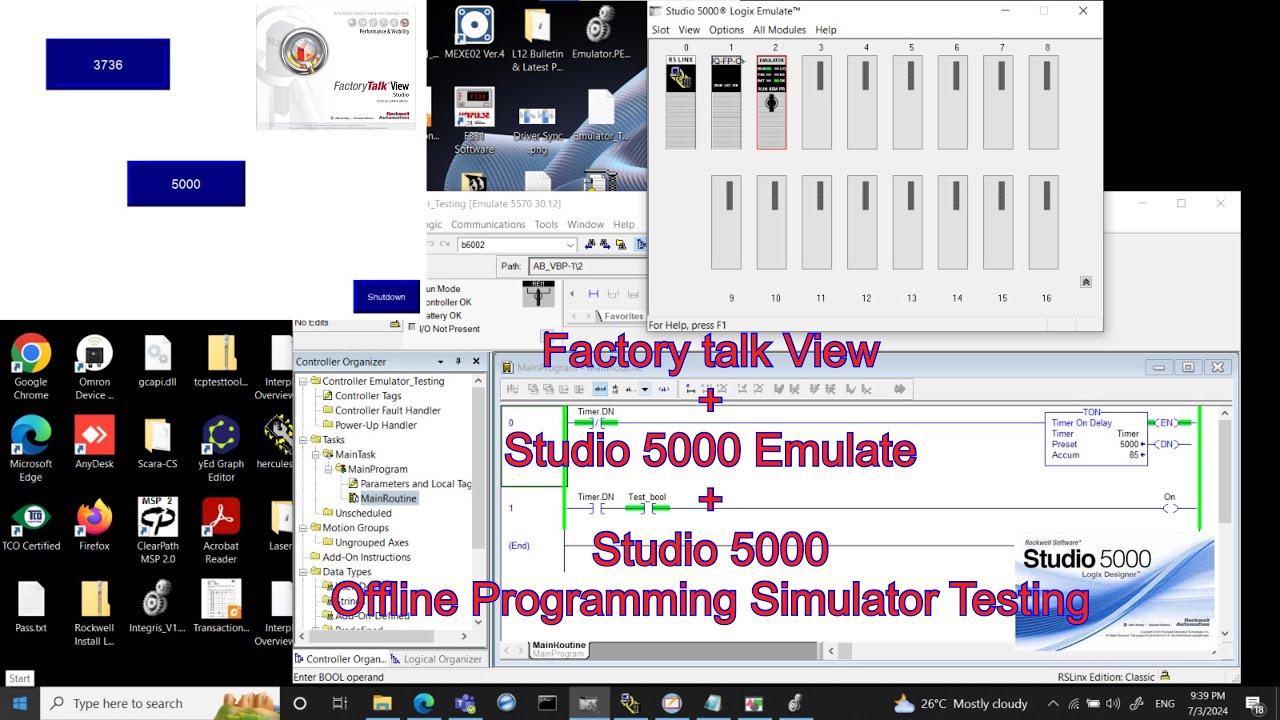Click the controller keyswitch REM icon
The width and height of the screenshot is (1280, 720).
pyautogui.click(x=538, y=293)
